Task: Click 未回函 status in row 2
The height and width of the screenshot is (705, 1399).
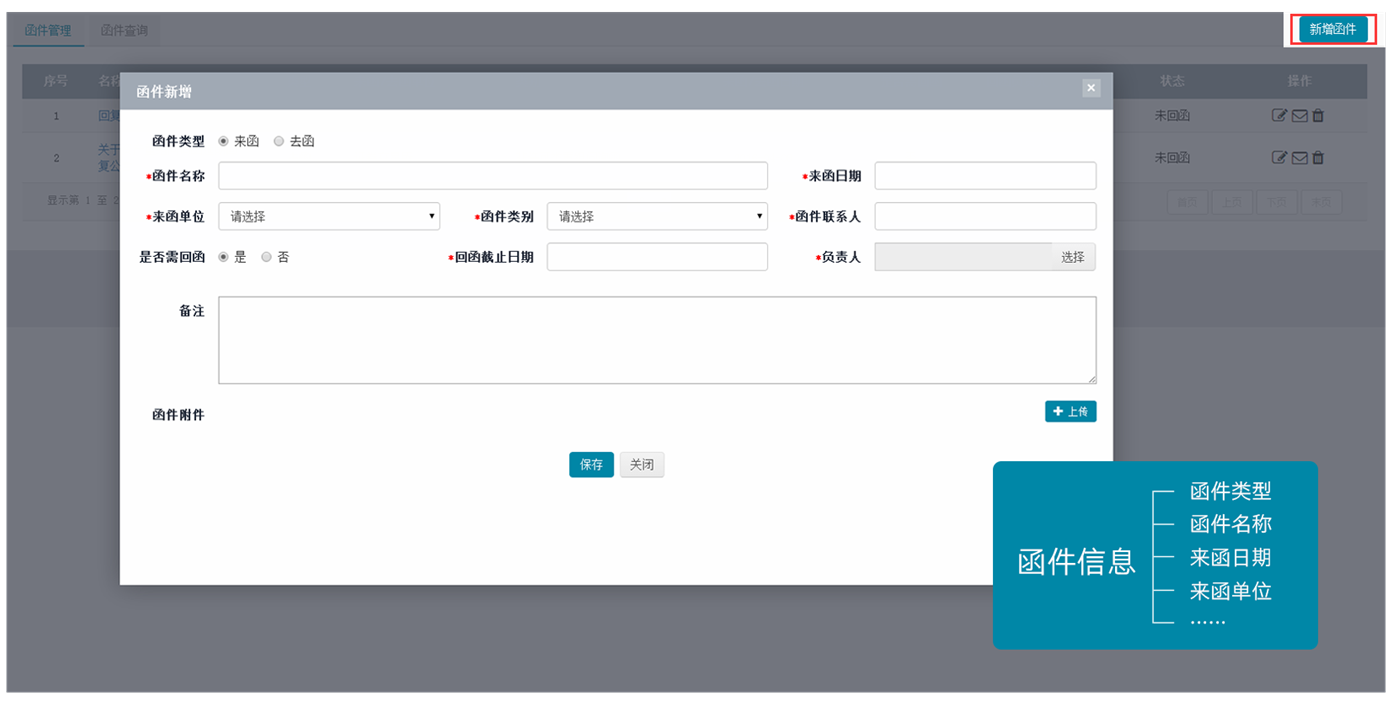Action: pyautogui.click(x=1172, y=158)
